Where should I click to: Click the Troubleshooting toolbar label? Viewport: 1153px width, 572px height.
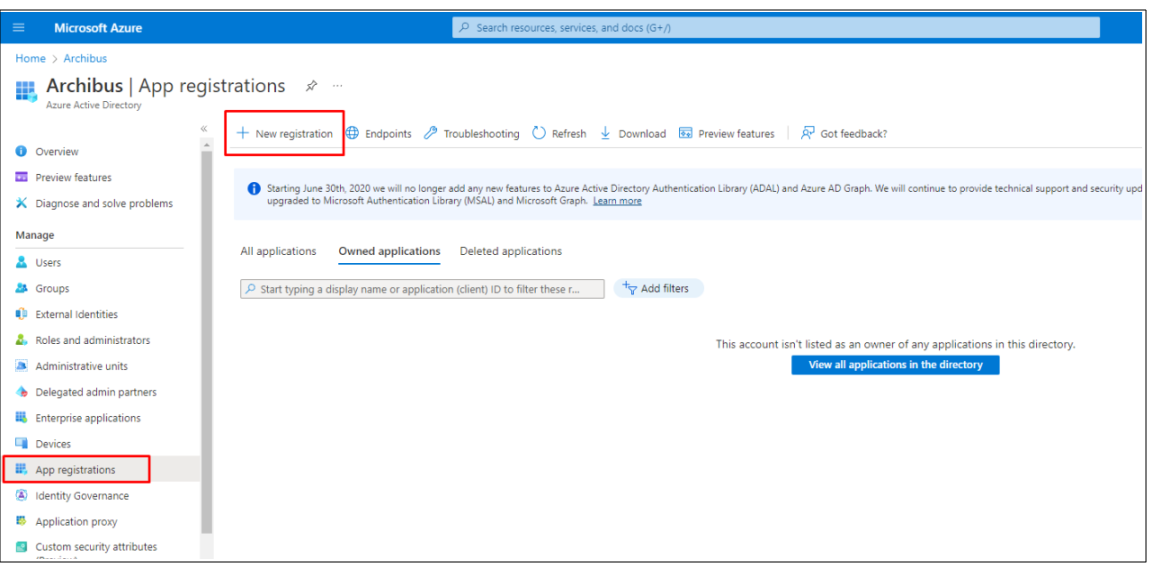[x=481, y=134]
